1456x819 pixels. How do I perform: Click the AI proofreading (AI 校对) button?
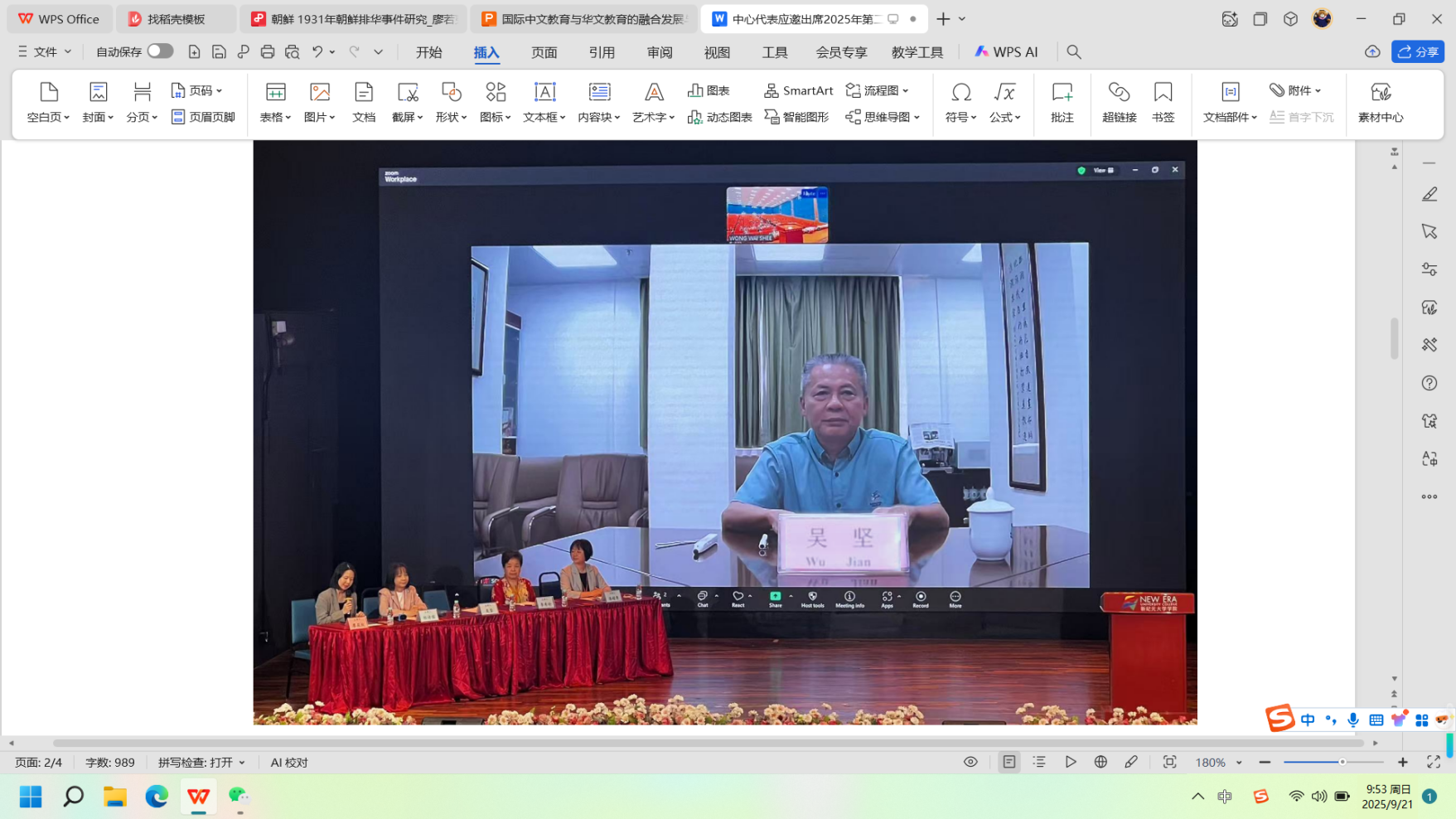click(289, 763)
